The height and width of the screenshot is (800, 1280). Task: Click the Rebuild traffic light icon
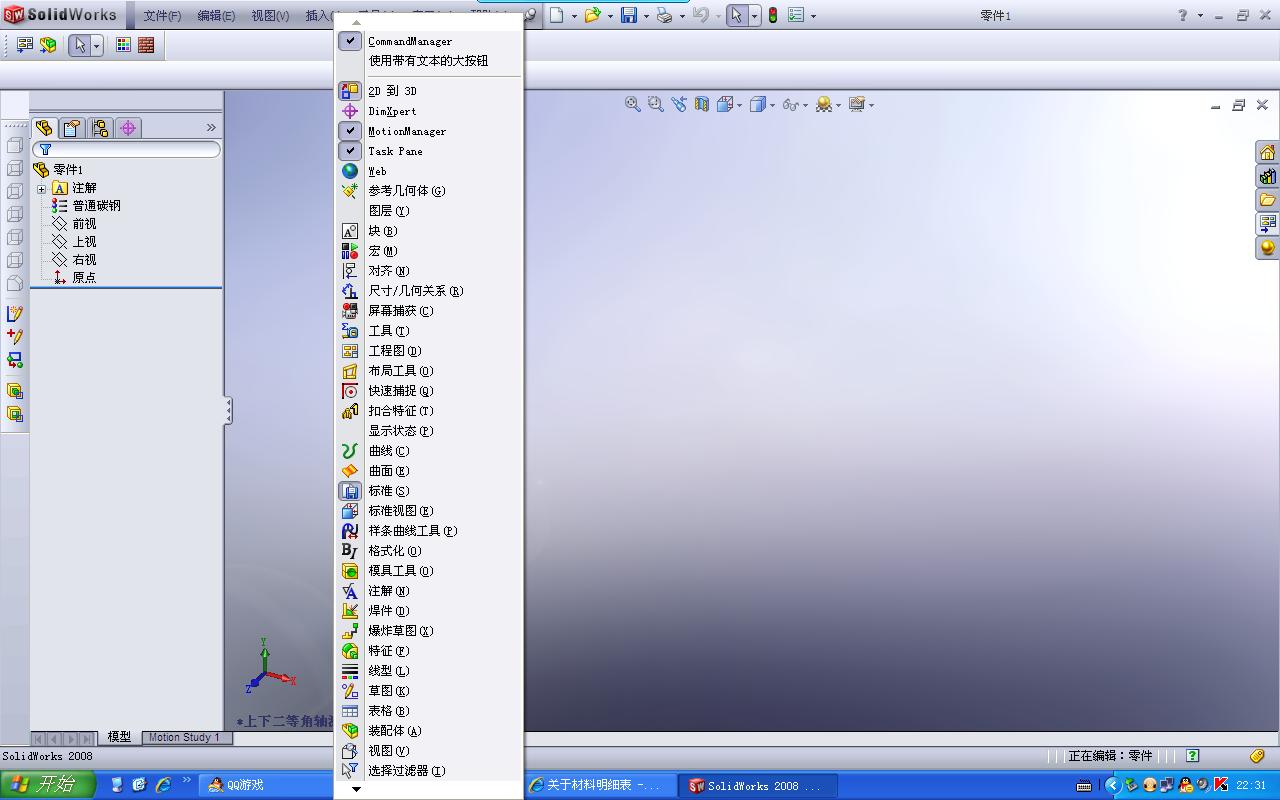point(773,15)
